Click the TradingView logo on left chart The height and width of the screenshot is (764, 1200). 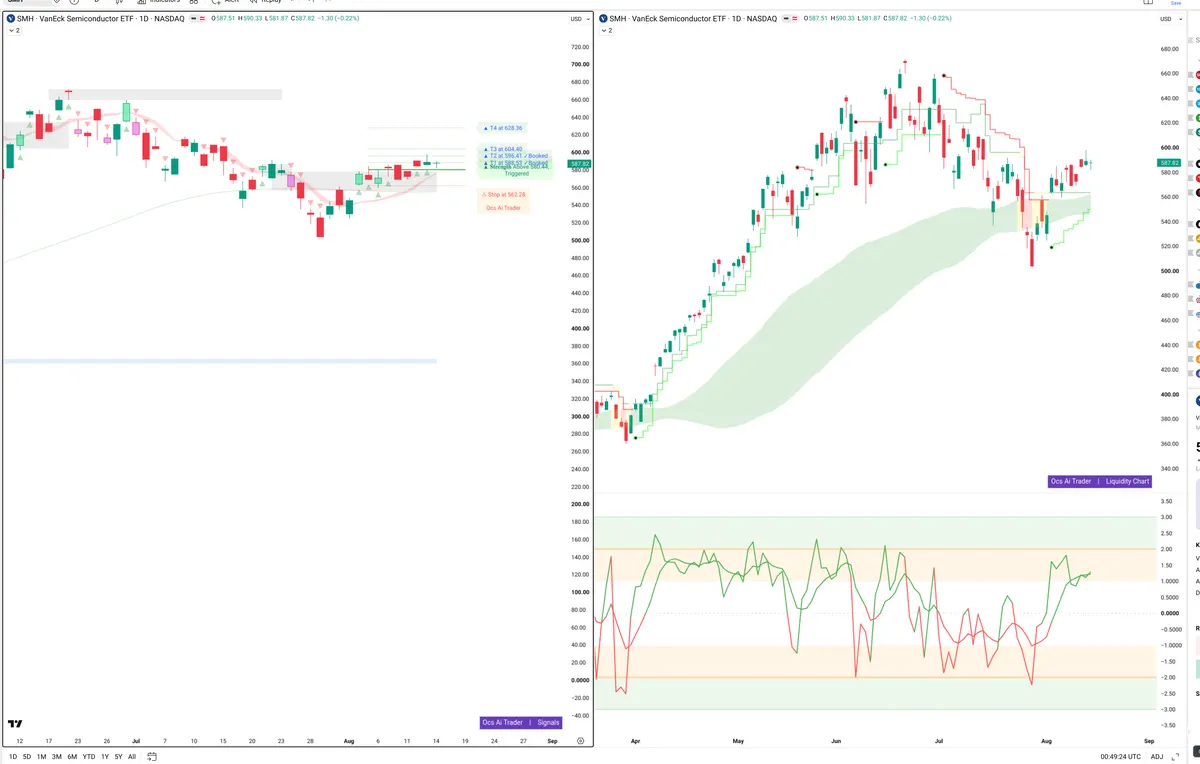(x=16, y=724)
